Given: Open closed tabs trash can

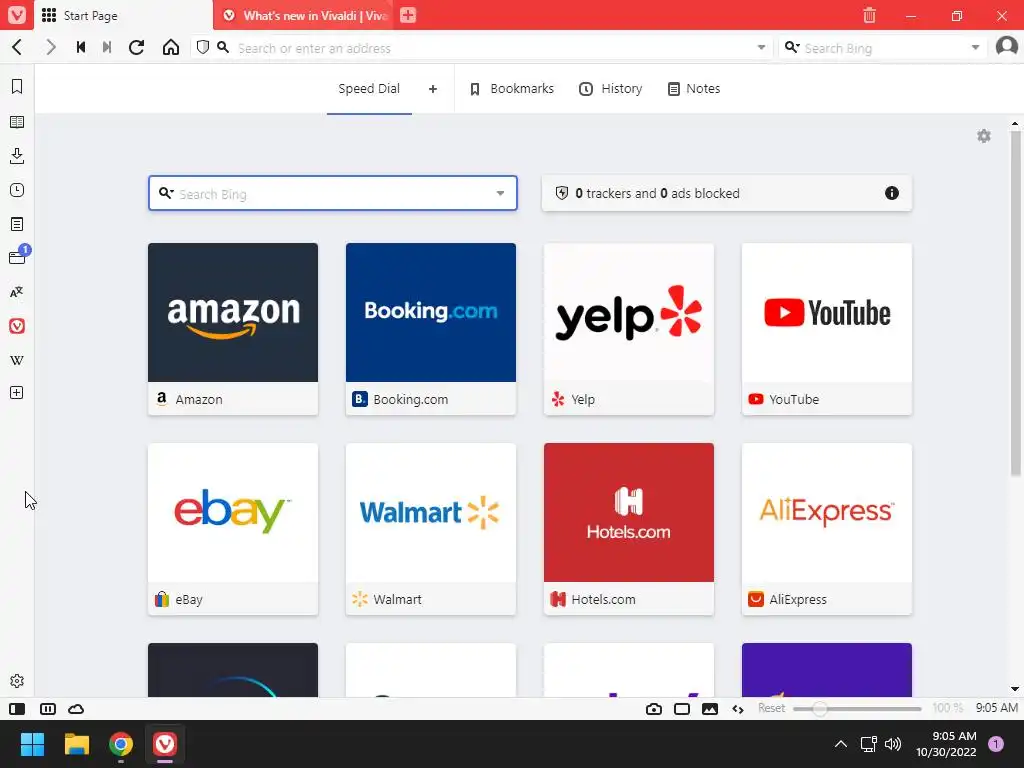Looking at the screenshot, I should click(869, 15).
